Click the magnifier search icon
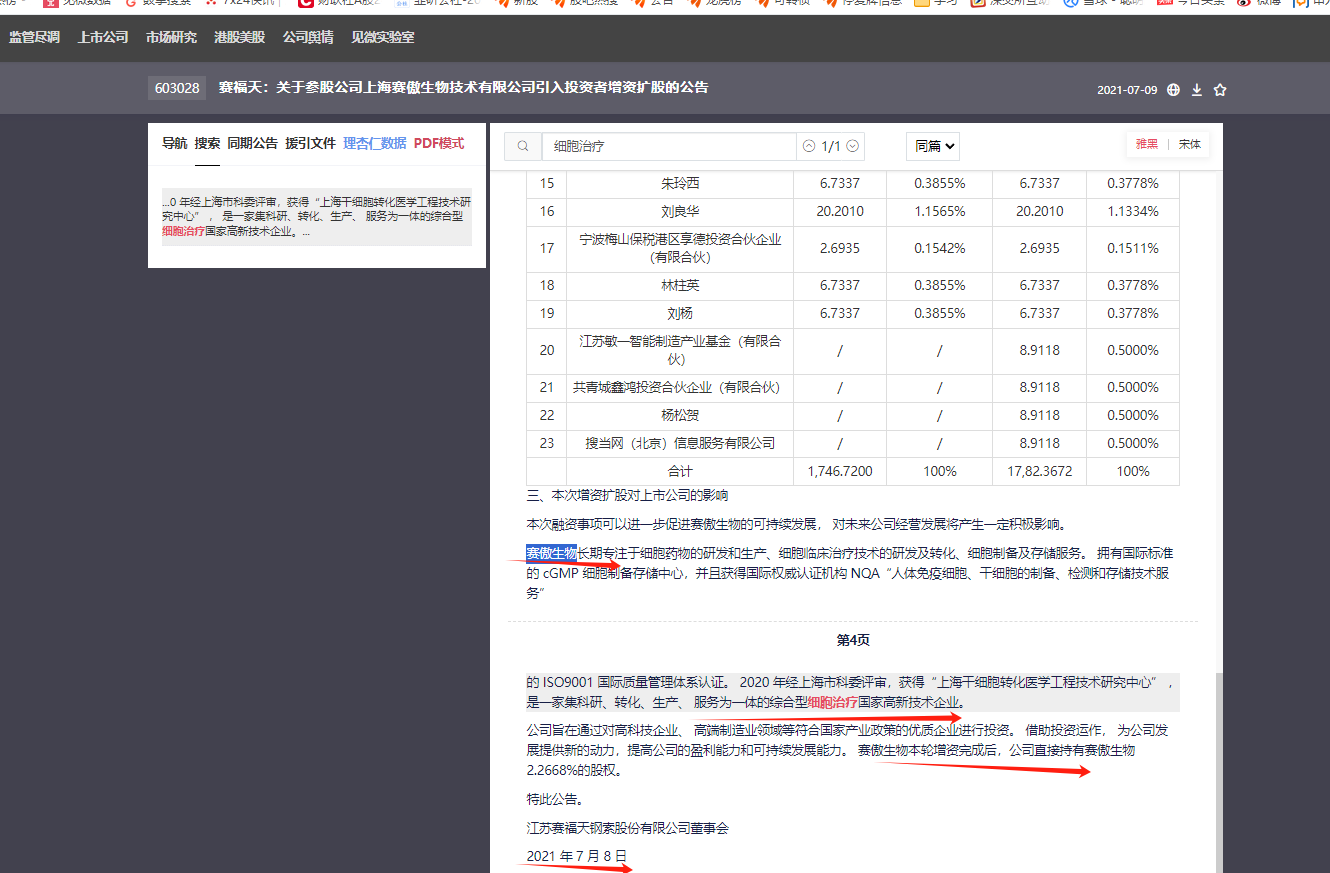 [523, 146]
